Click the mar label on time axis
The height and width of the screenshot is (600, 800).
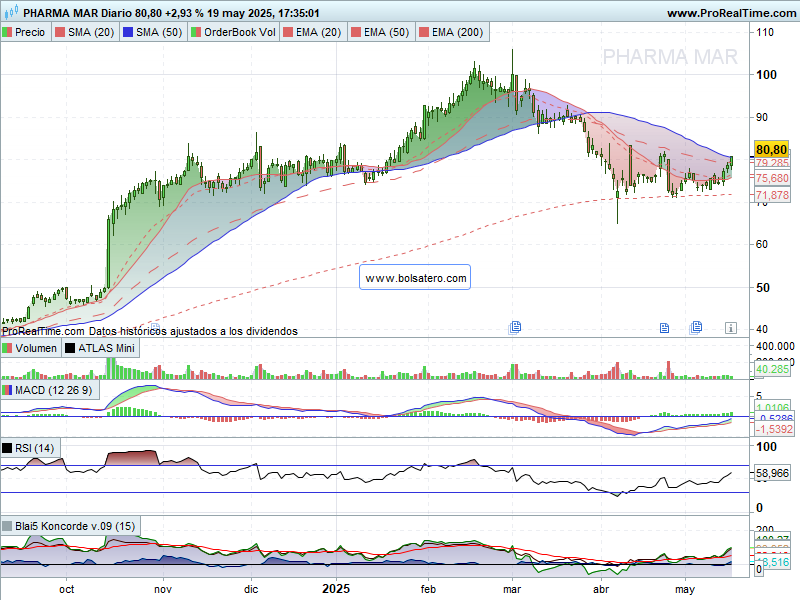click(512, 589)
